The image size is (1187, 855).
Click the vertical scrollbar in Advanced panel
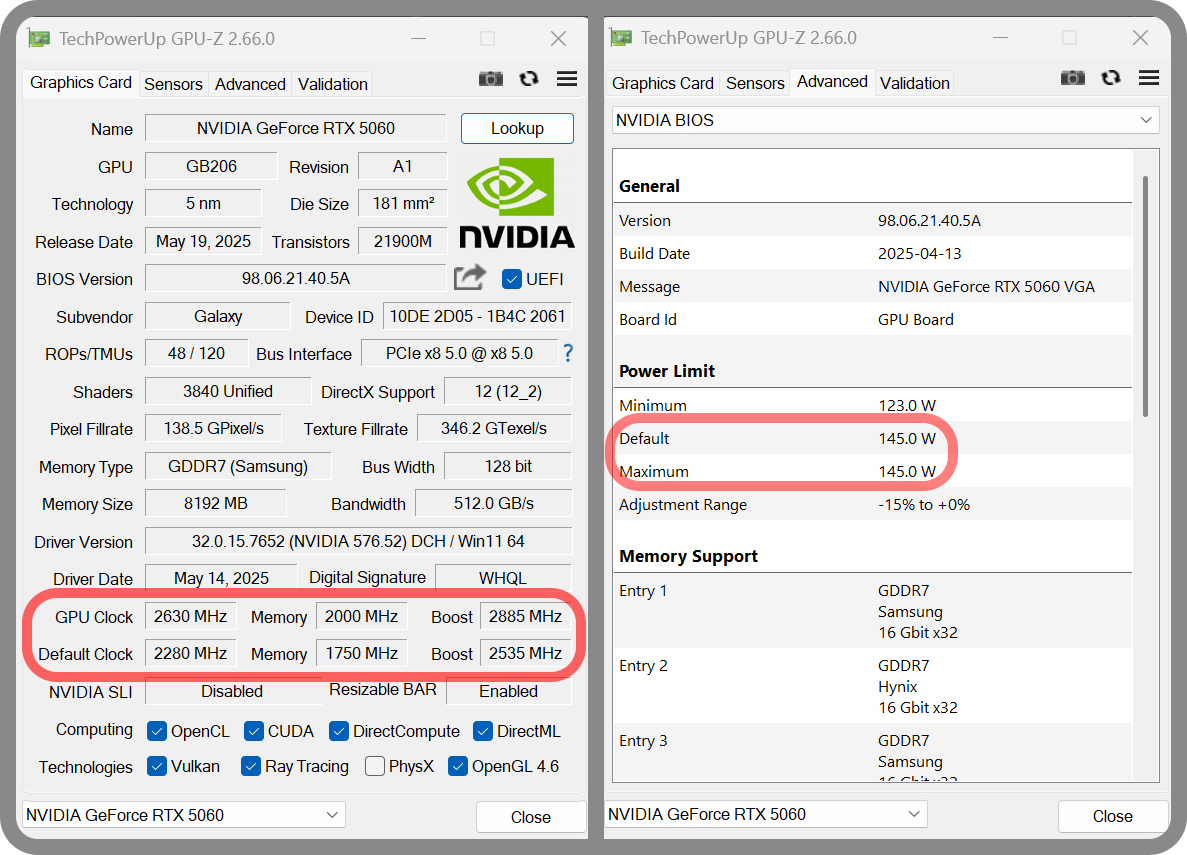[1145, 296]
